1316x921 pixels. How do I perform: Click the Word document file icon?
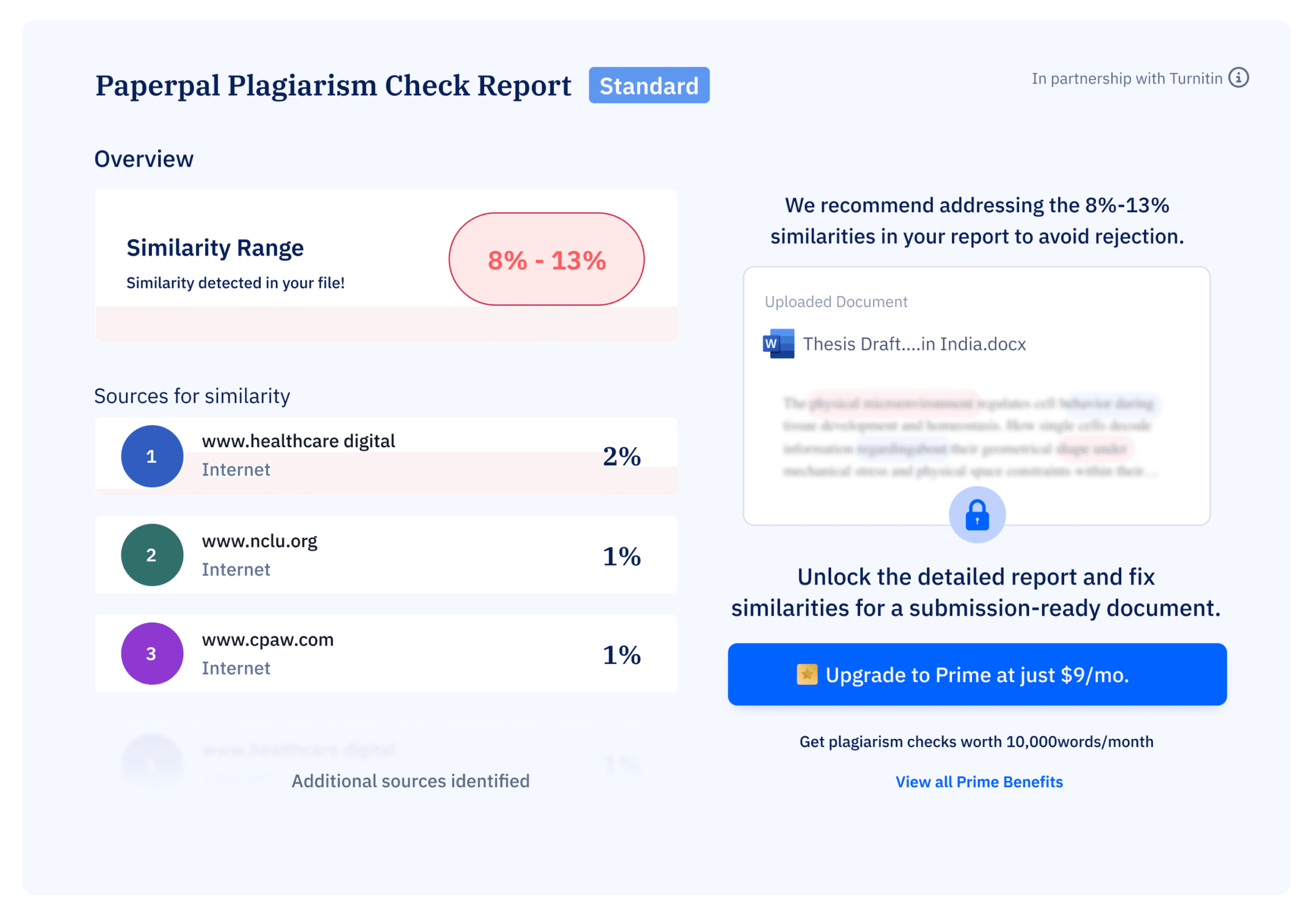pyautogui.click(x=779, y=344)
